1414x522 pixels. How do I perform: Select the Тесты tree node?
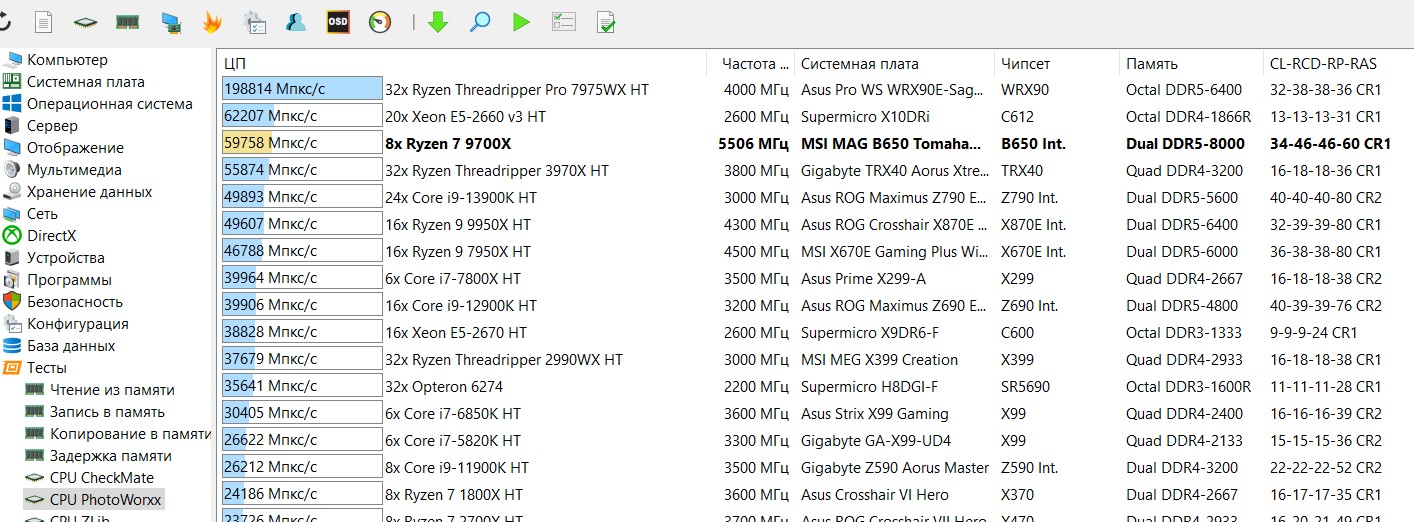[47, 368]
